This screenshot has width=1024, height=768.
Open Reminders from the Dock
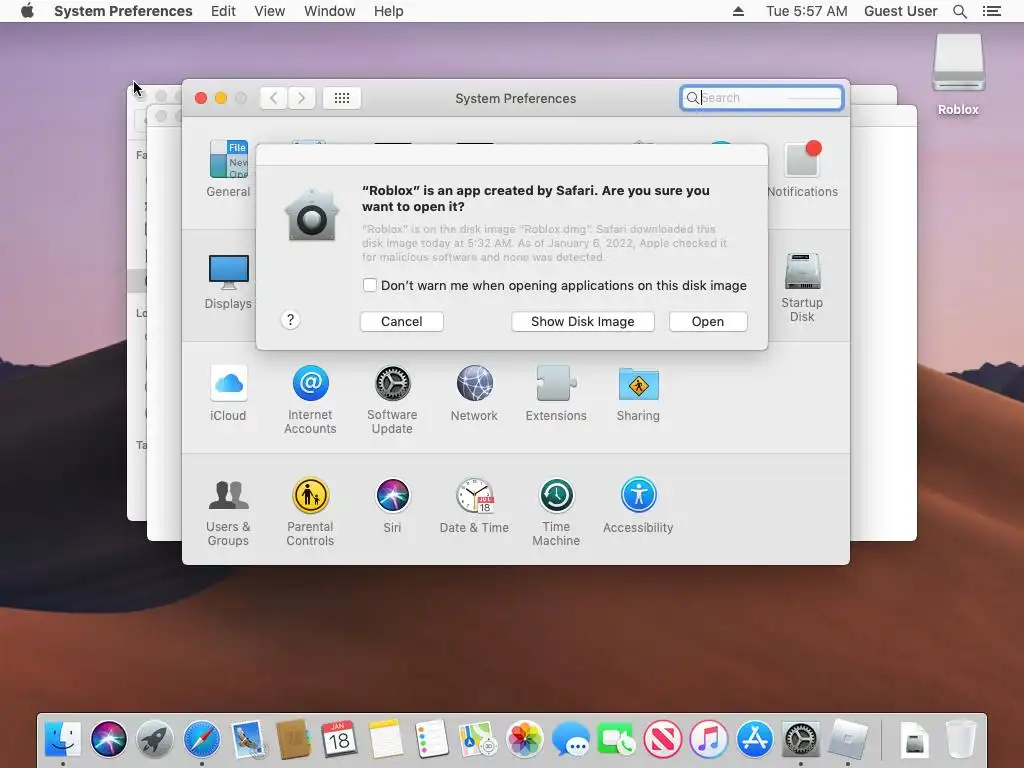432,739
